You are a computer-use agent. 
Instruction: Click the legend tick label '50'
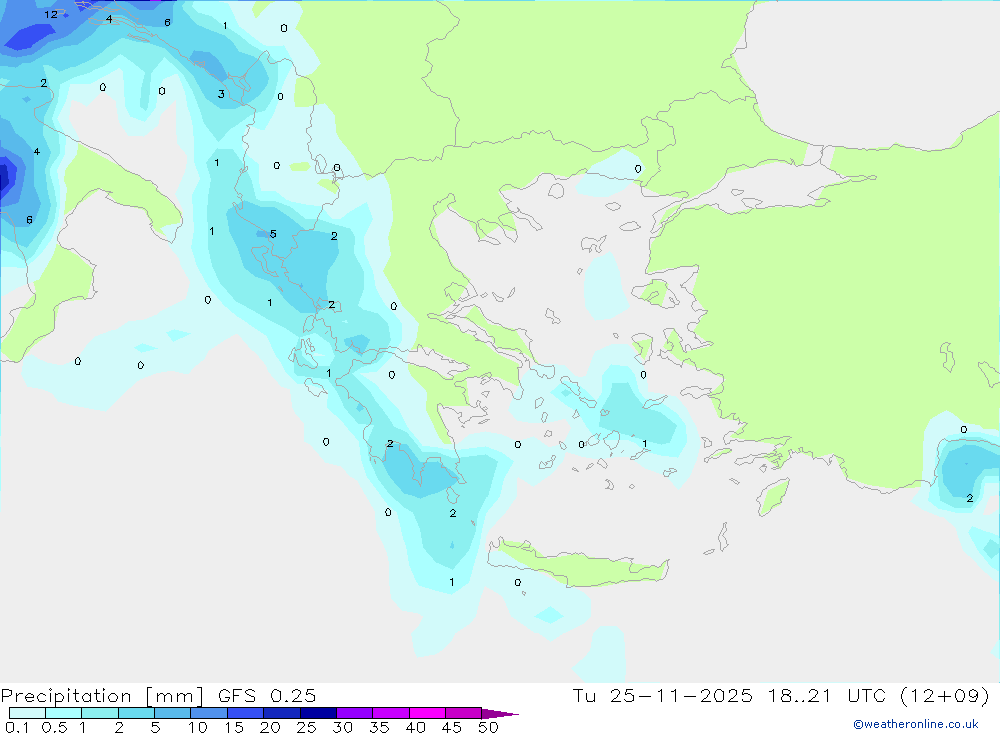click(x=488, y=727)
